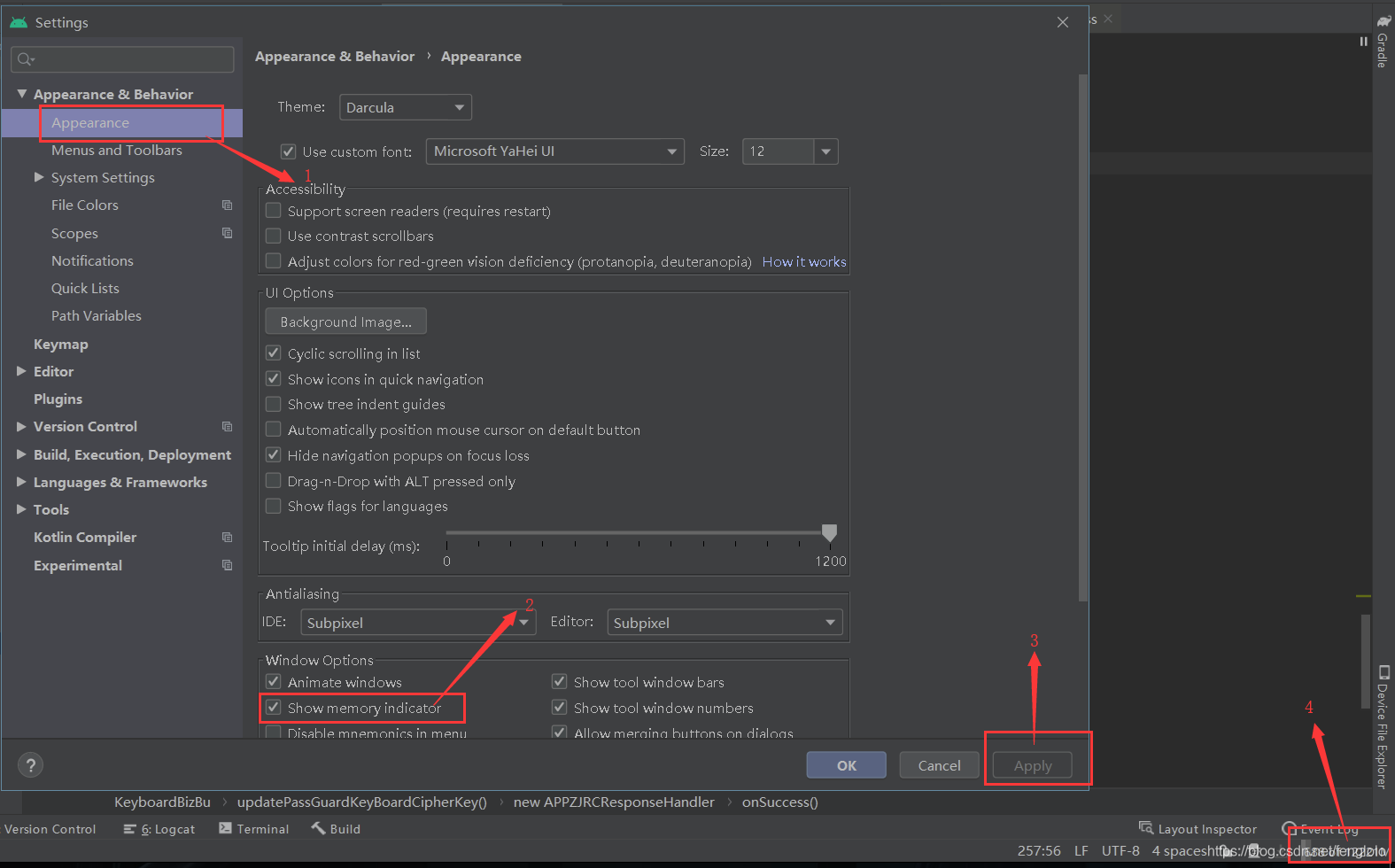The image size is (1395, 868).
Task: Toggle Show icons in quick navigation
Action: click(274, 379)
